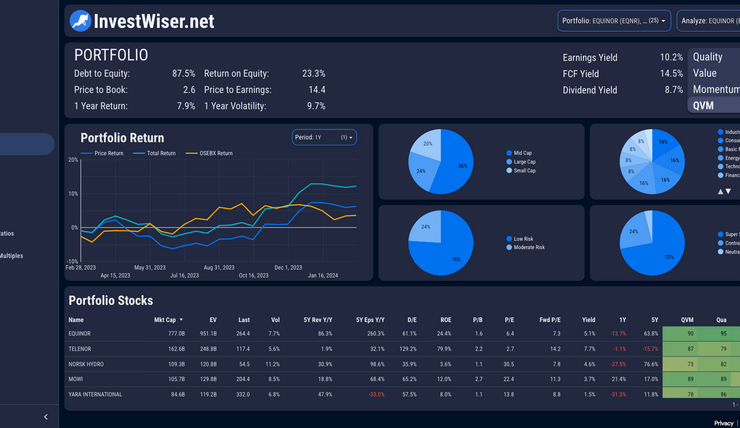Click the Total Return legend line marker
This screenshot has width=740, height=428.
(x=139, y=153)
